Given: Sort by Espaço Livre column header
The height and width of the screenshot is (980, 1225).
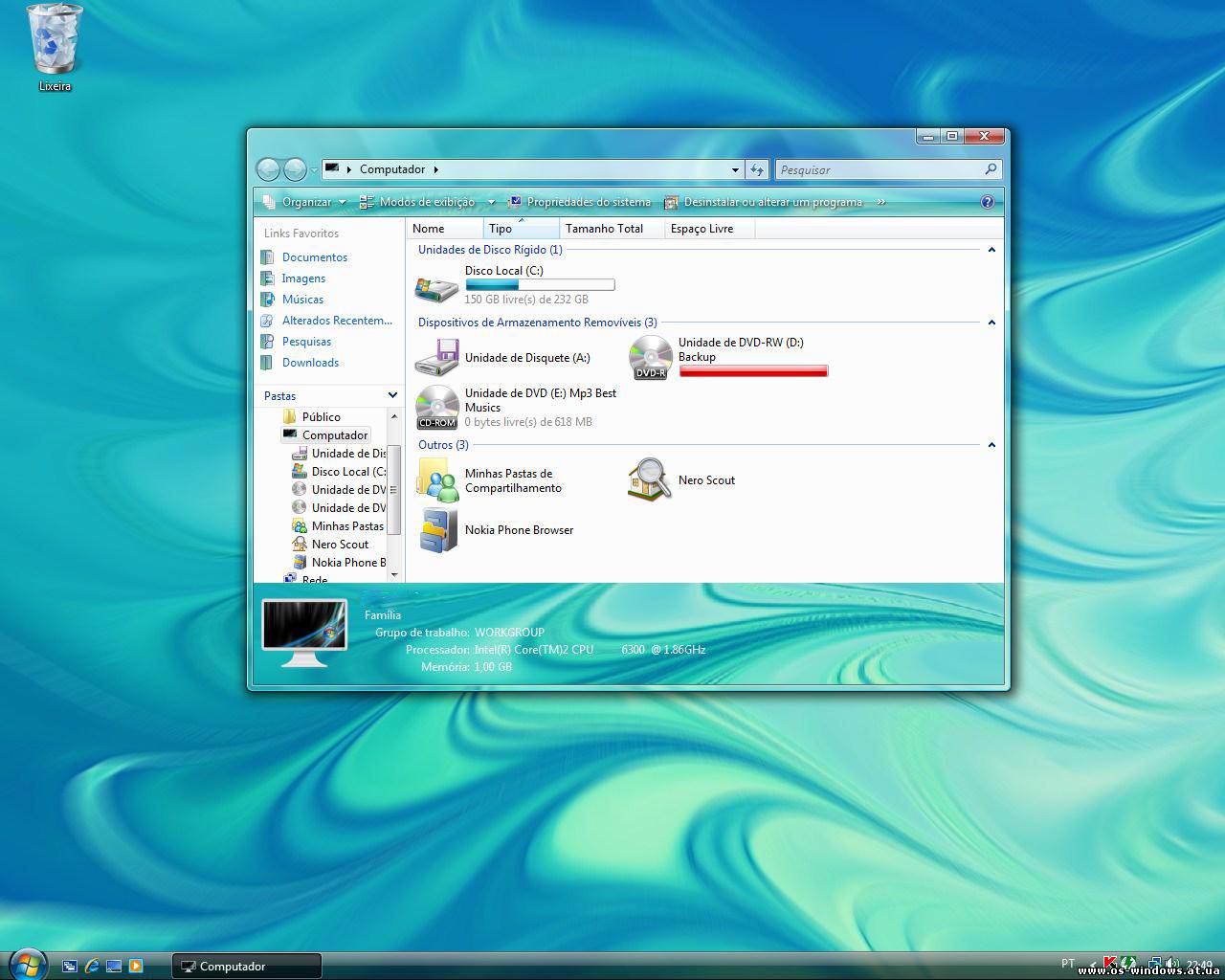Looking at the screenshot, I should (x=709, y=229).
